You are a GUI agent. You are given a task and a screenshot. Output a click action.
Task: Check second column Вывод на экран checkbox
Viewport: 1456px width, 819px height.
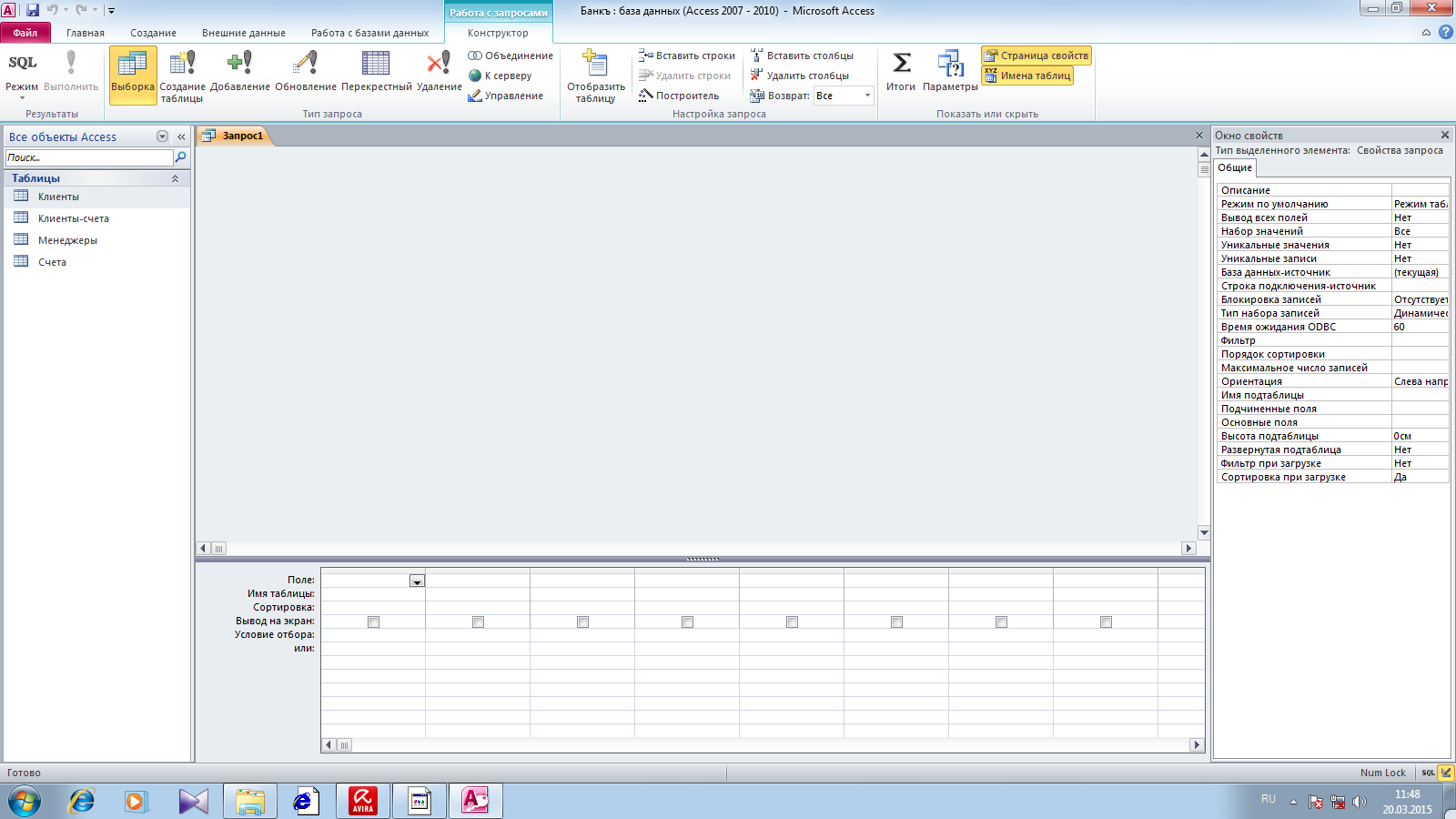pos(478,622)
